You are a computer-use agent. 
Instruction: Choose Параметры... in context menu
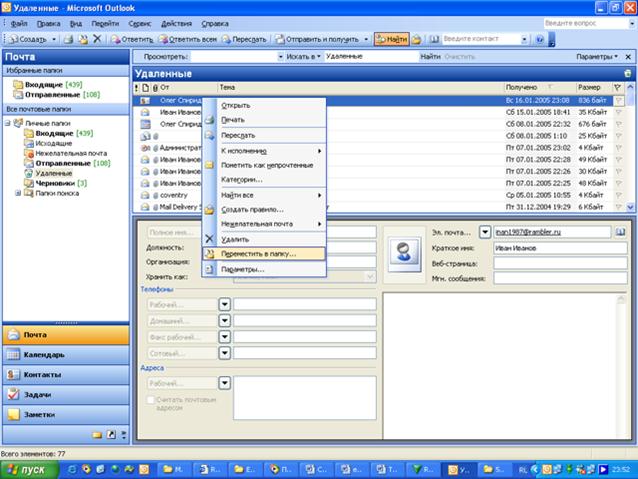click(264, 269)
